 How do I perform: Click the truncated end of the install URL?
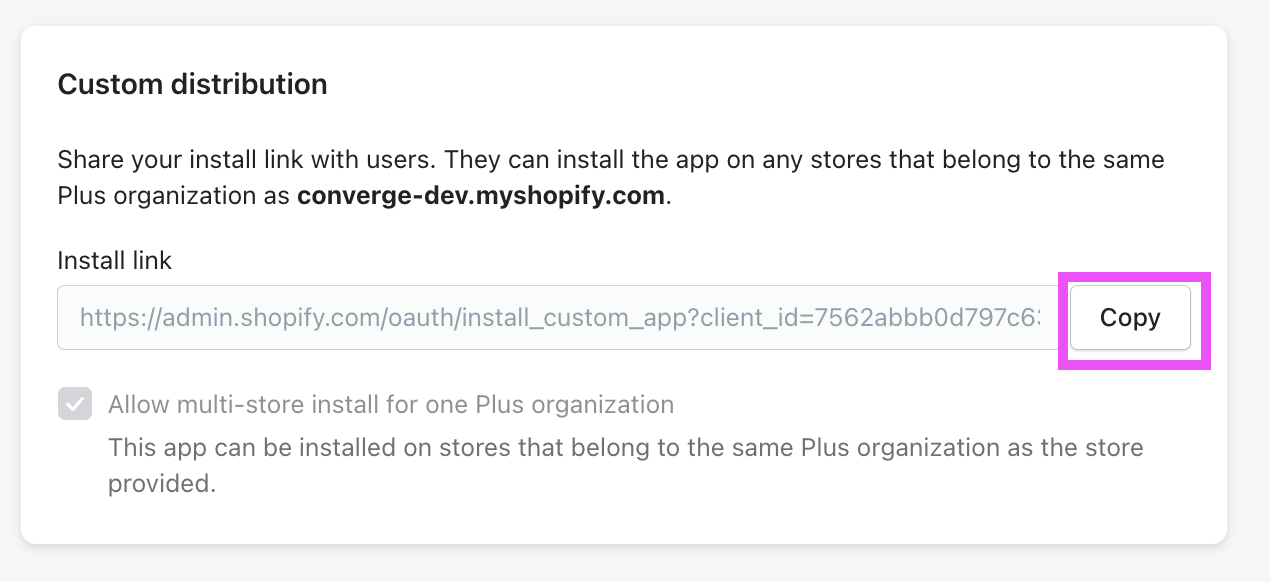1035,317
